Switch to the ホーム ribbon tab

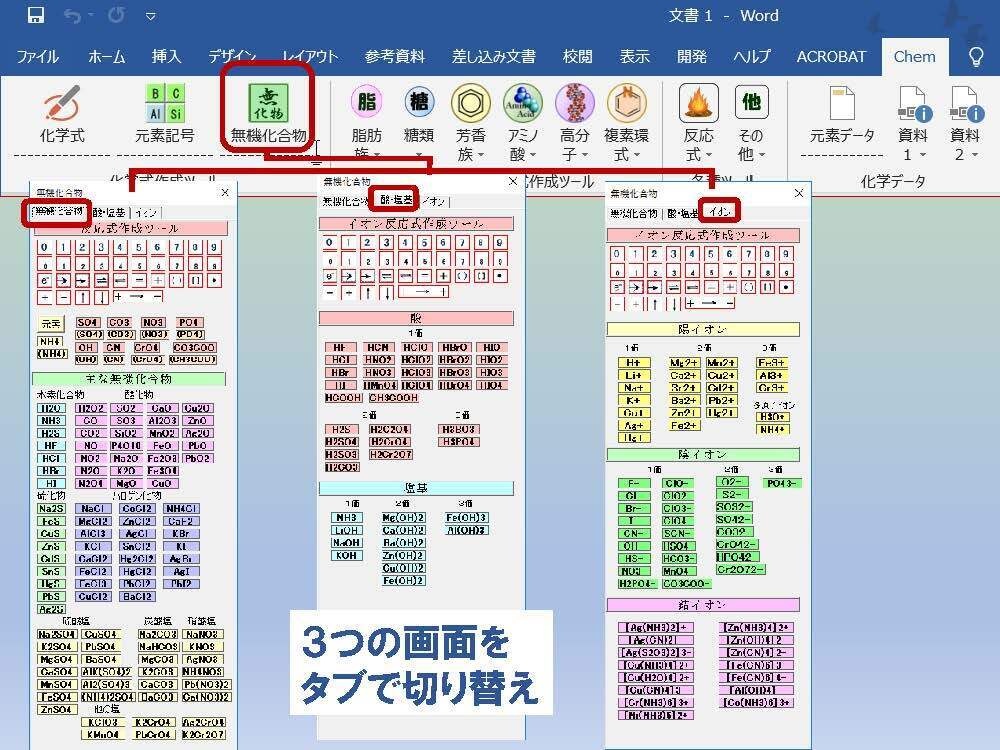coord(107,56)
